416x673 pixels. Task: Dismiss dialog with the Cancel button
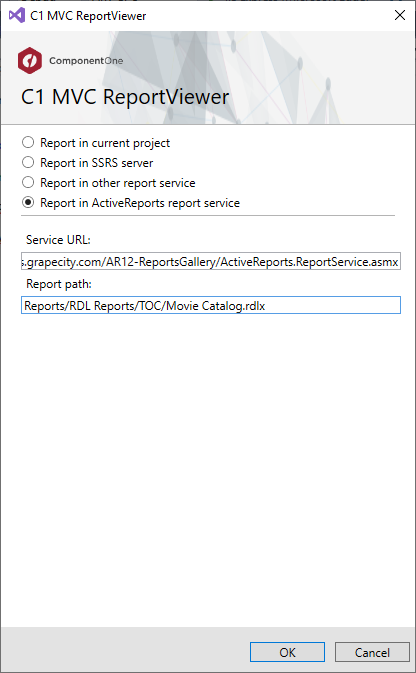(372, 652)
